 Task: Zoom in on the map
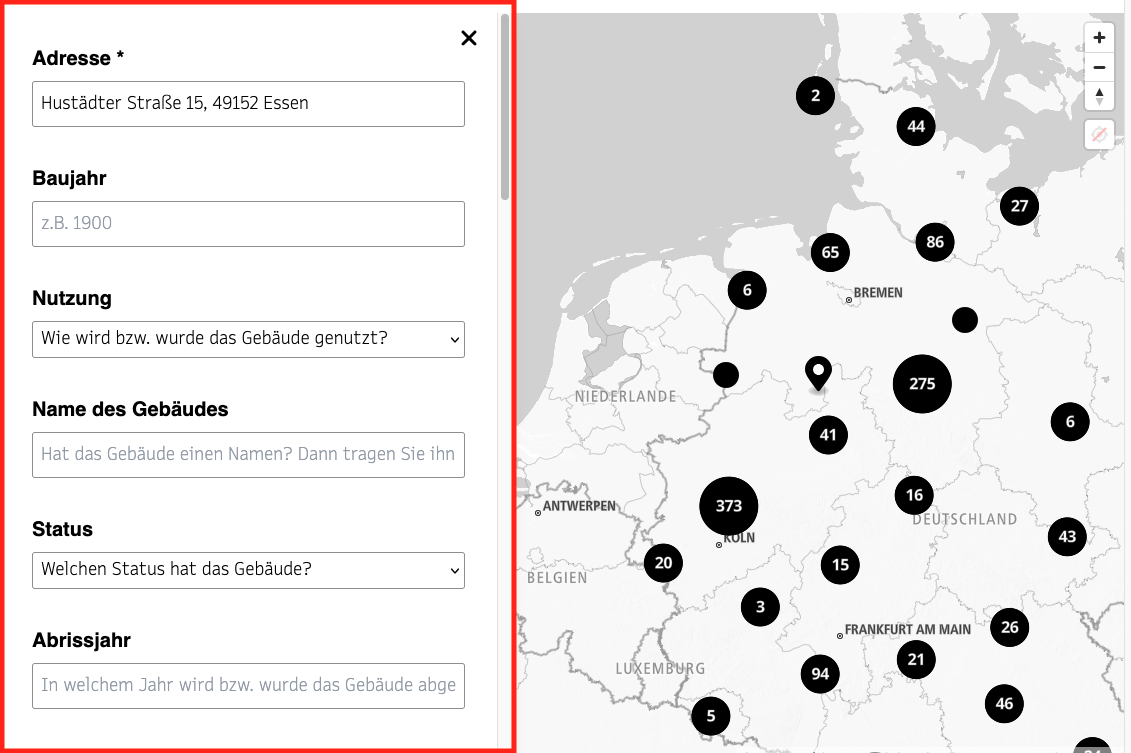1099,38
